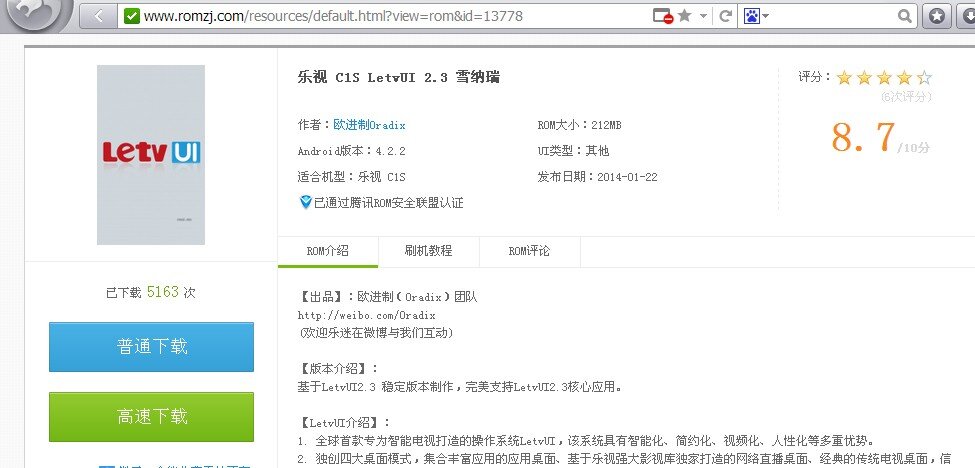Open the URL history dropdown arrow

click(703, 16)
